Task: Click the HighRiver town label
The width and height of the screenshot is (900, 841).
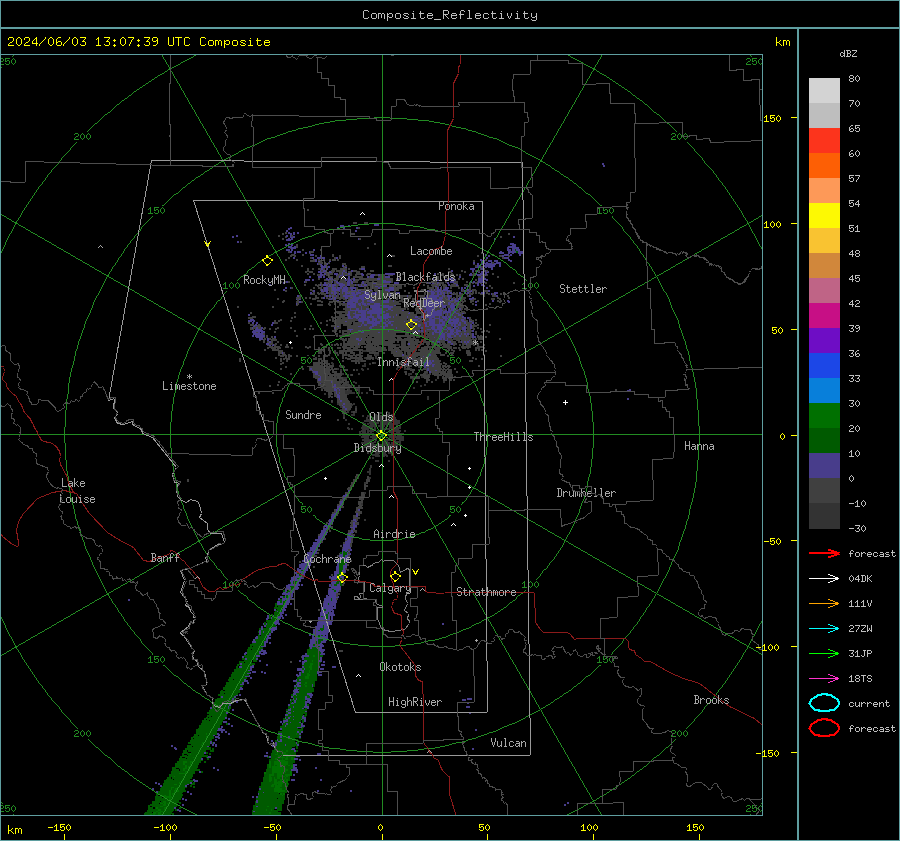Action: coord(415,702)
